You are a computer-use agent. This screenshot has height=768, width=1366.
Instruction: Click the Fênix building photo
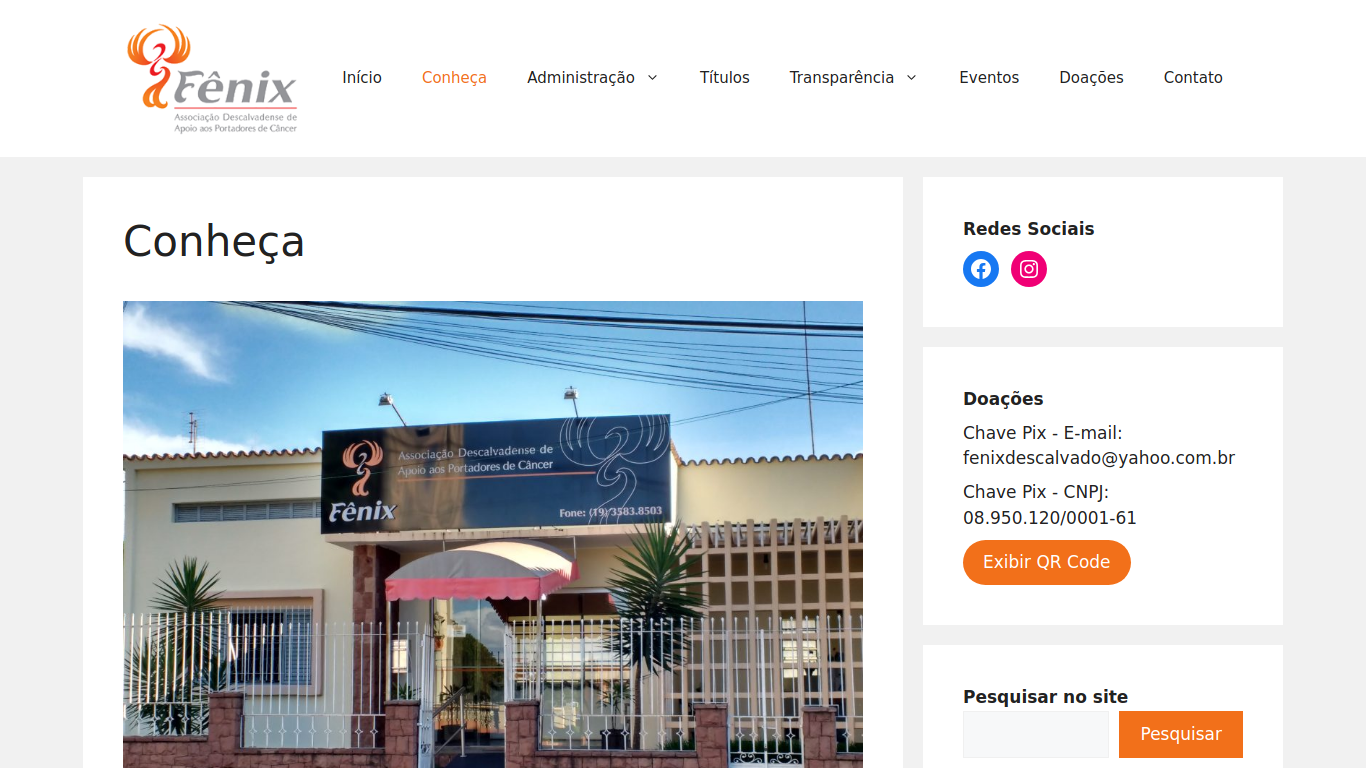(493, 534)
